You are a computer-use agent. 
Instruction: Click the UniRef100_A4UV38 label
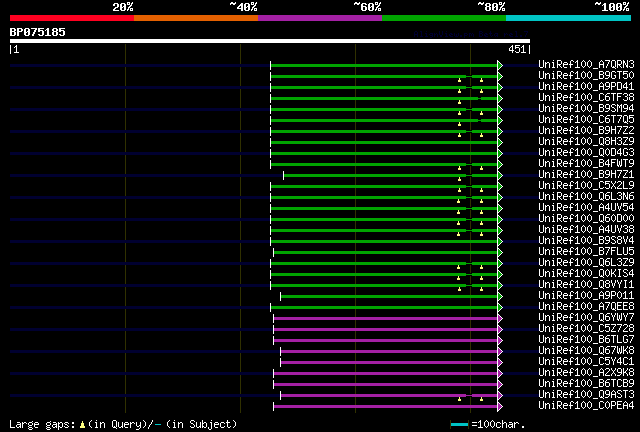pos(586,229)
